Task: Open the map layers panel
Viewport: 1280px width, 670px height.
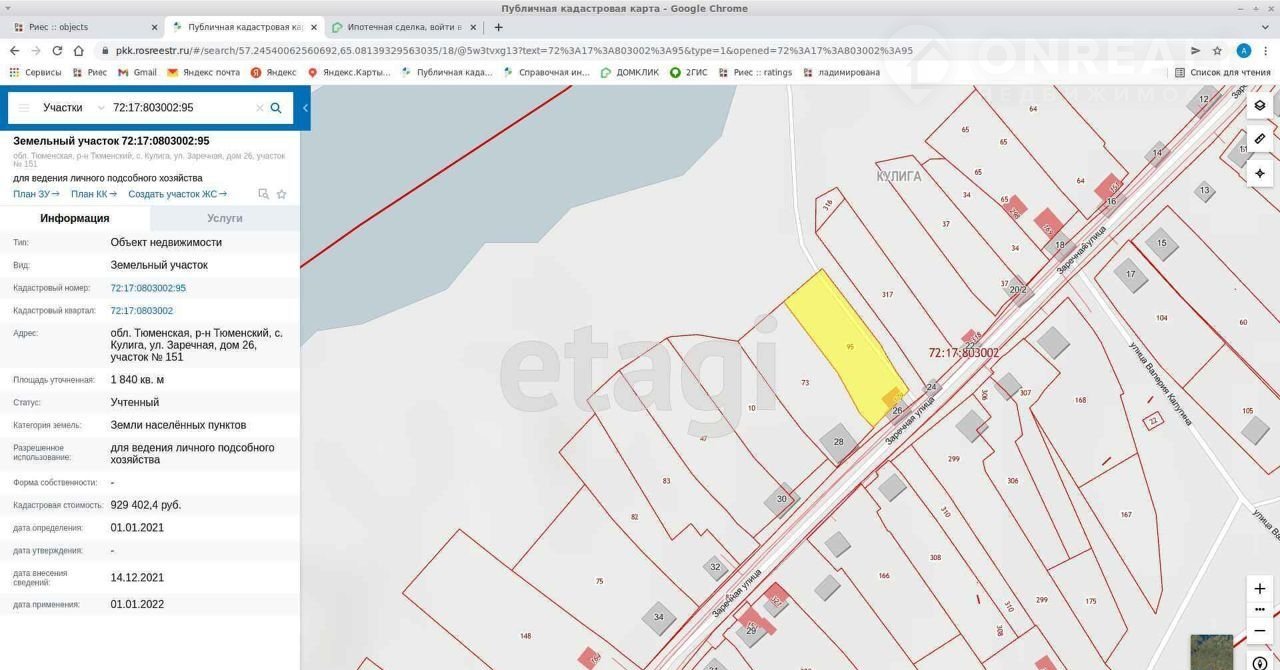Action: coord(1259,105)
